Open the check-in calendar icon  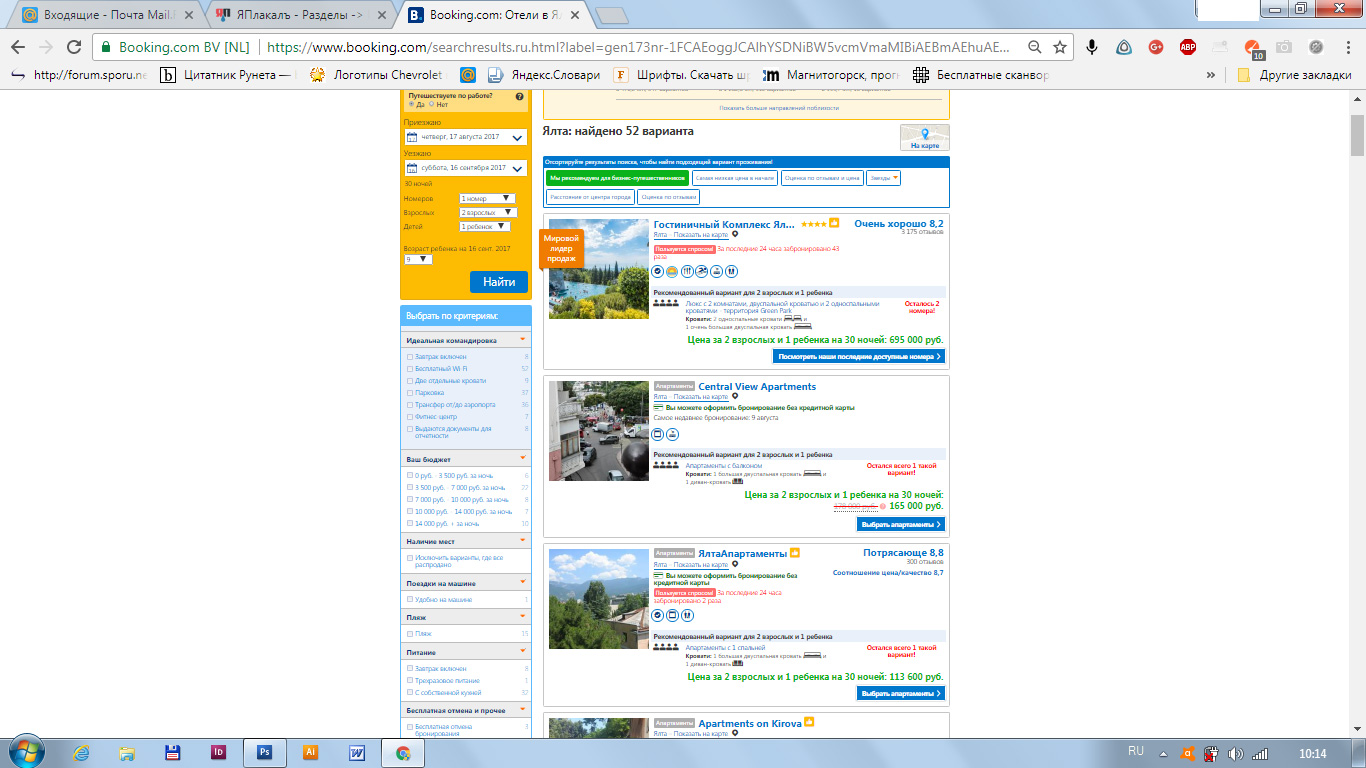pos(411,137)
